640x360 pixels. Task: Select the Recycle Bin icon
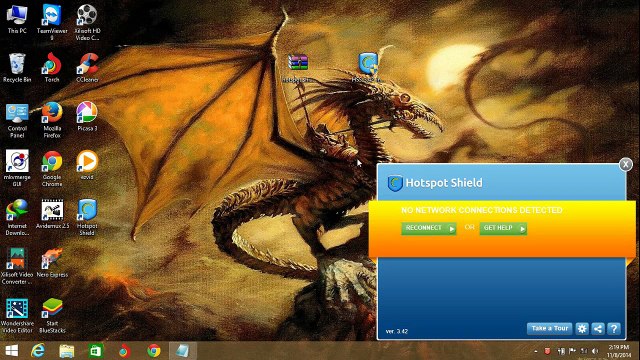[x=17, y=68]
